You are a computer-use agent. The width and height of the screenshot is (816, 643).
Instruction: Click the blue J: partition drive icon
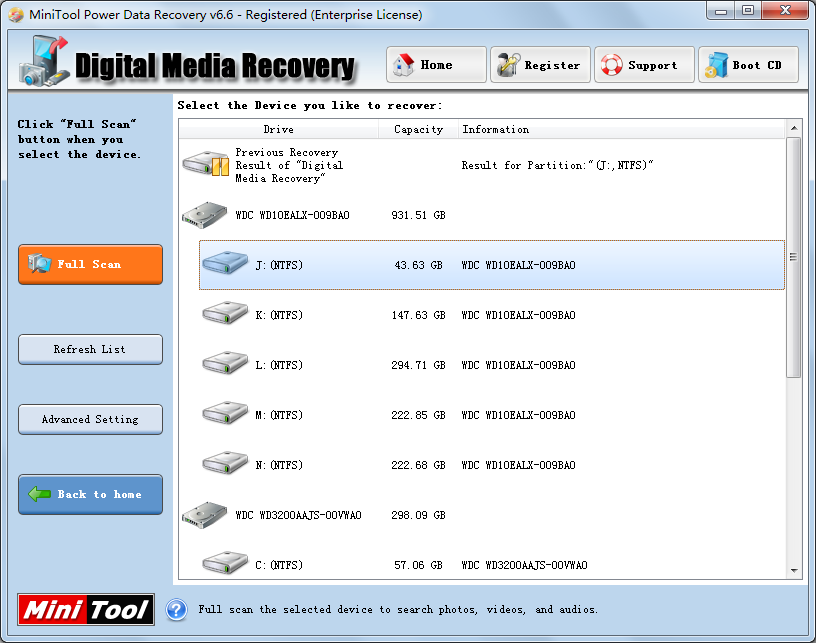225,263
